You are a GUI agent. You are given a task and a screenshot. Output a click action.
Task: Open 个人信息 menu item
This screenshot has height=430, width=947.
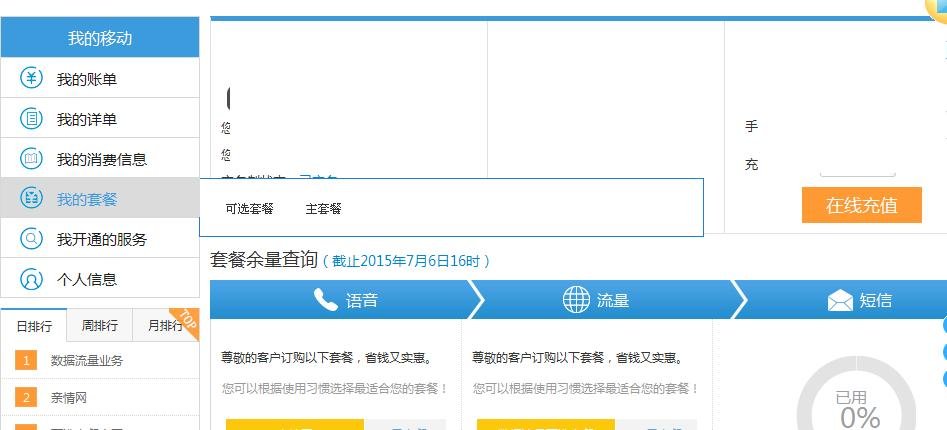[x=100, y=278]
